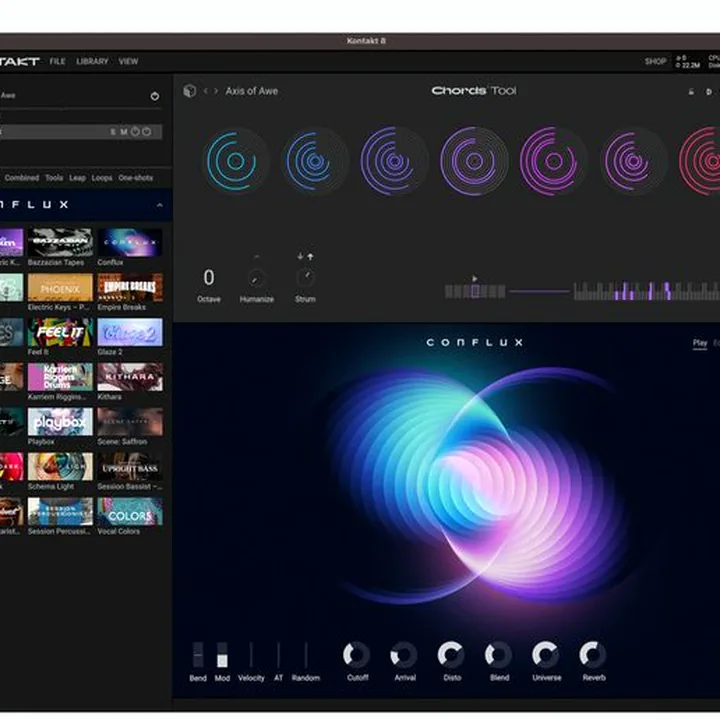Filter library by Tools

click(x=54, y=178)
